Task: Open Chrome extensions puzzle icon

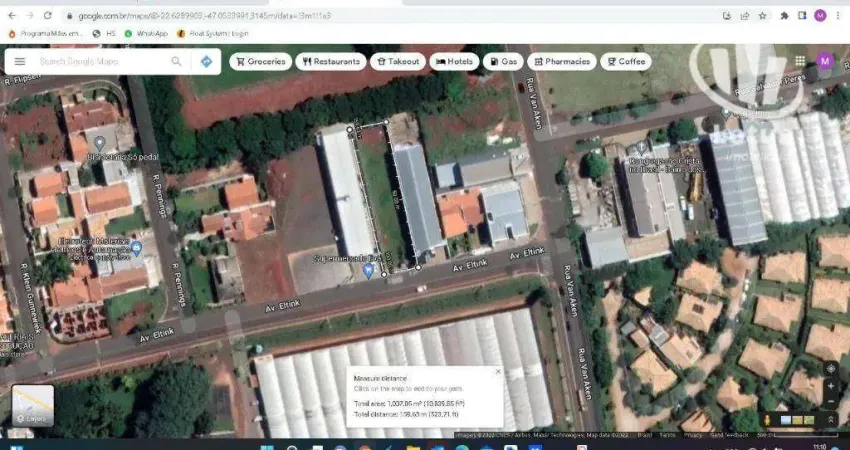Action: point(784,16)
